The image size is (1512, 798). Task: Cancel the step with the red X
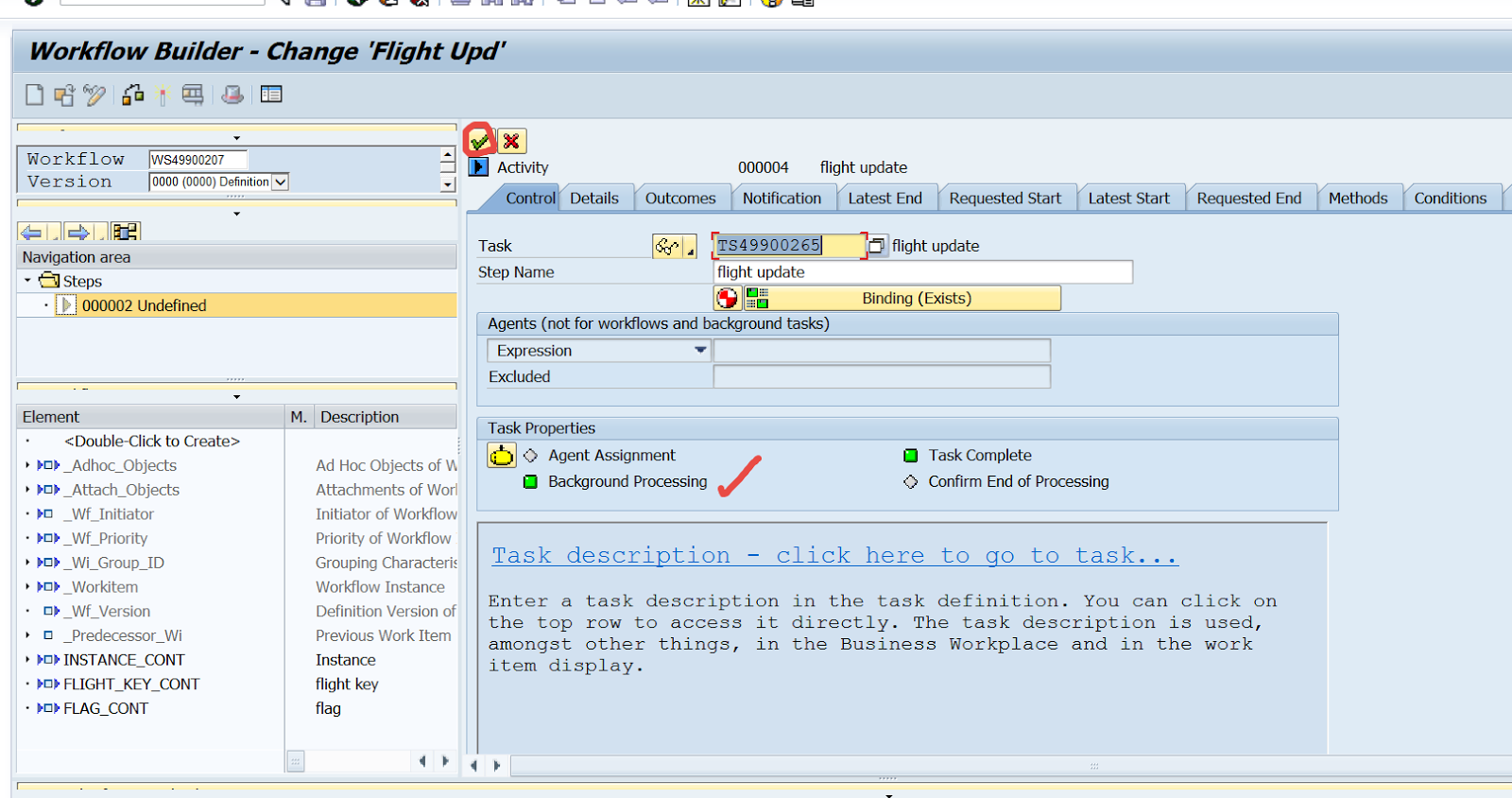click(511, 141)
